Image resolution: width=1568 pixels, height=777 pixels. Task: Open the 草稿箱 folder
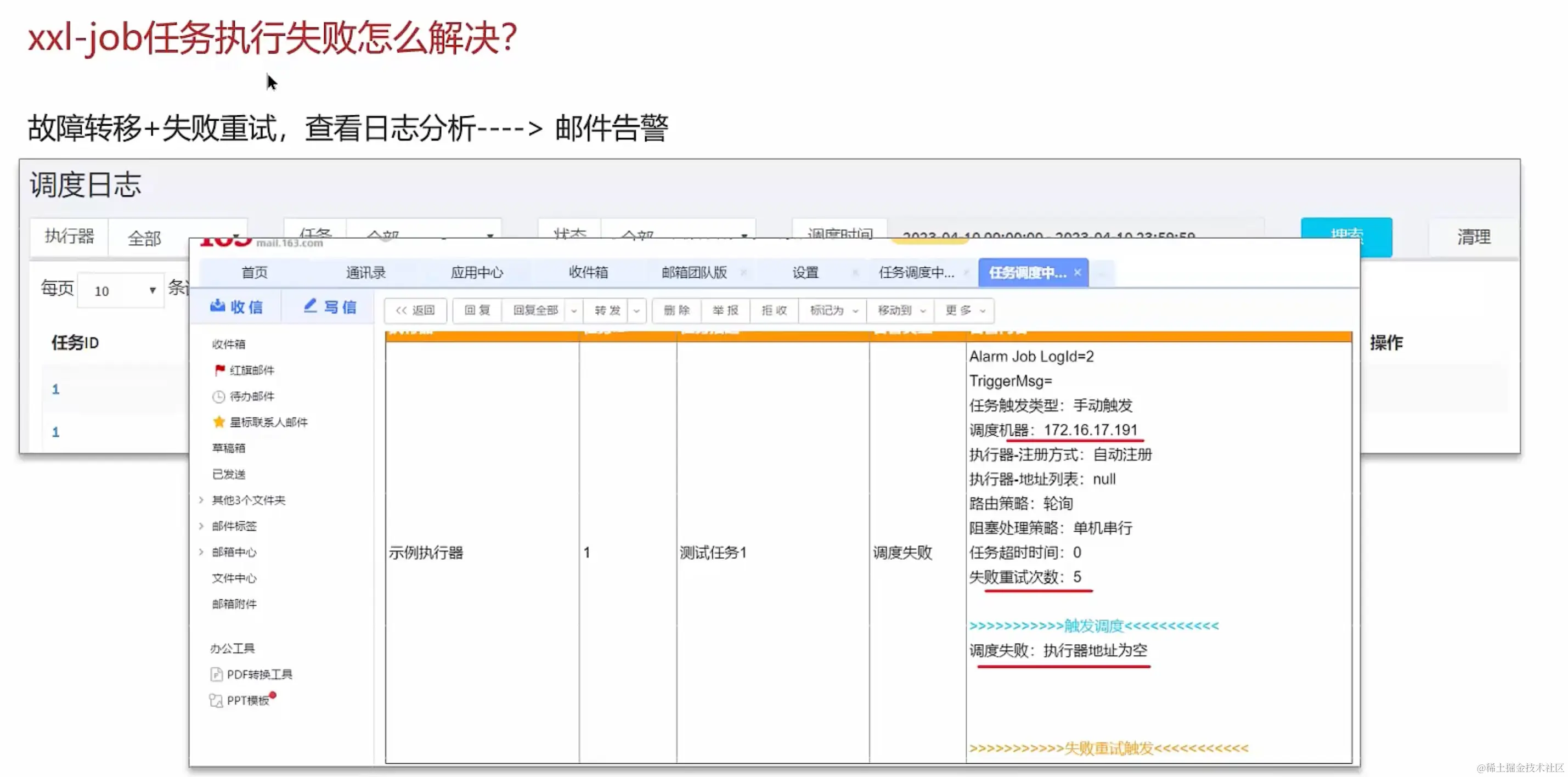pyautogui.click(x=228, y=448)
